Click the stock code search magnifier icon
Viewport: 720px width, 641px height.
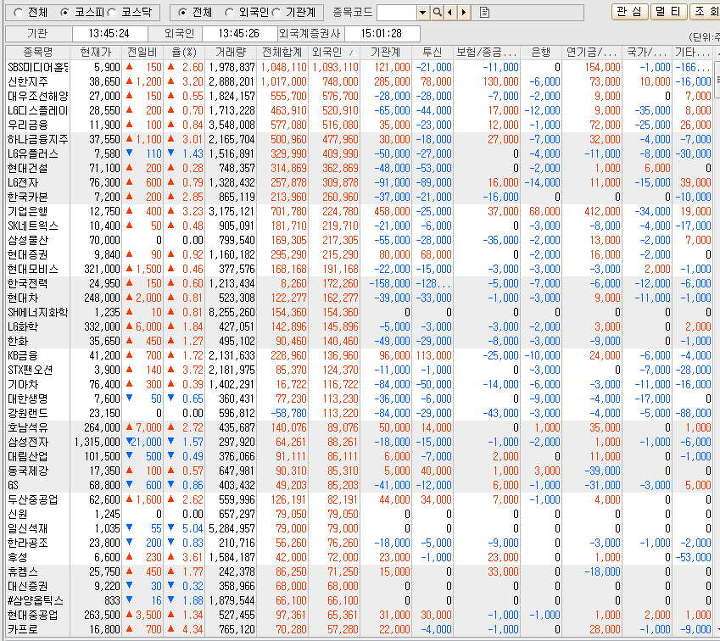437,12
